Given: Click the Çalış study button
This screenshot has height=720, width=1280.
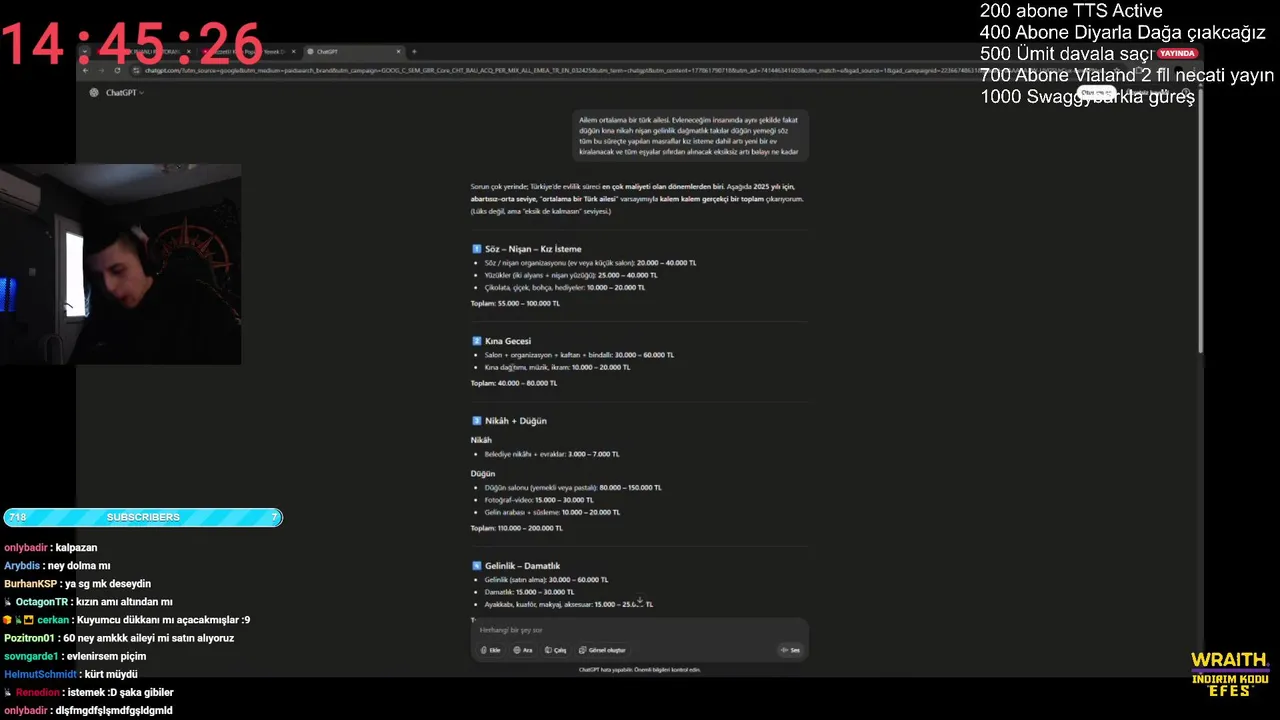Looking at the screenshot, I should (x=555, y=650).
